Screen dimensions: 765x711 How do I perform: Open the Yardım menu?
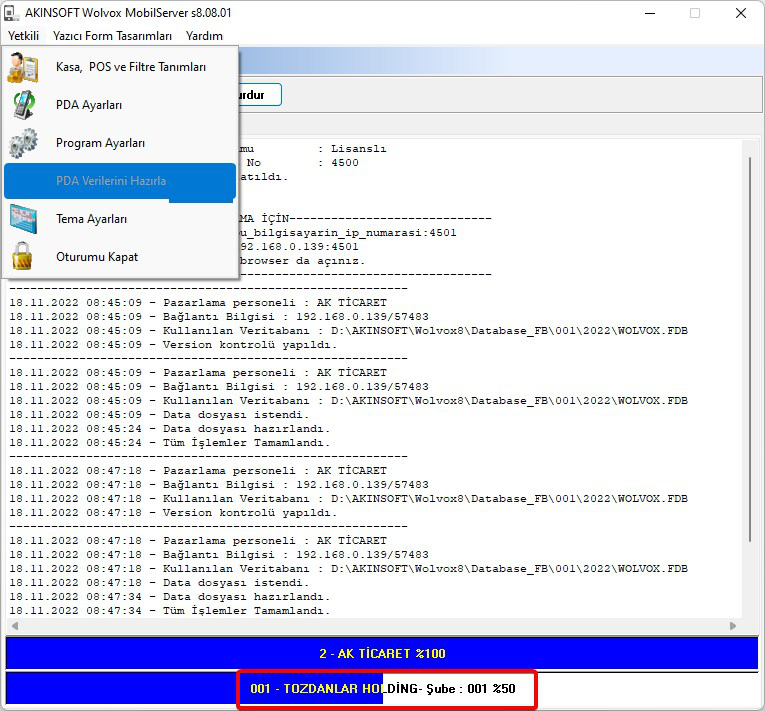pos(204,36)
